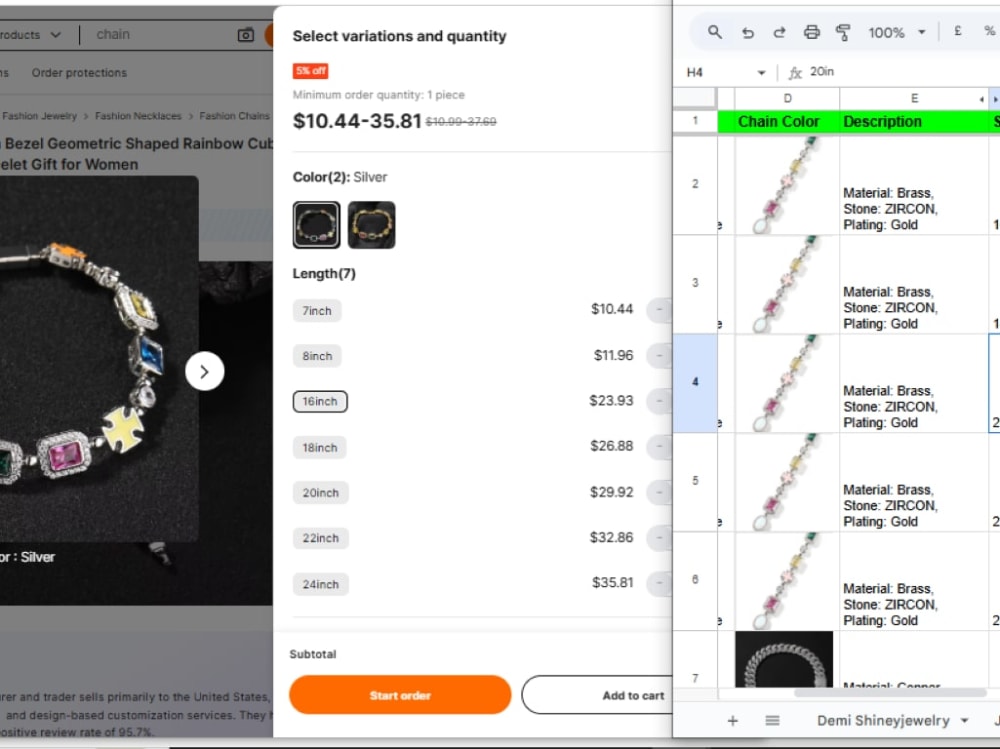The image size is (1000, 749).
Task: Expand hidden columns with right arrow
Action: (x=995, y=99)
